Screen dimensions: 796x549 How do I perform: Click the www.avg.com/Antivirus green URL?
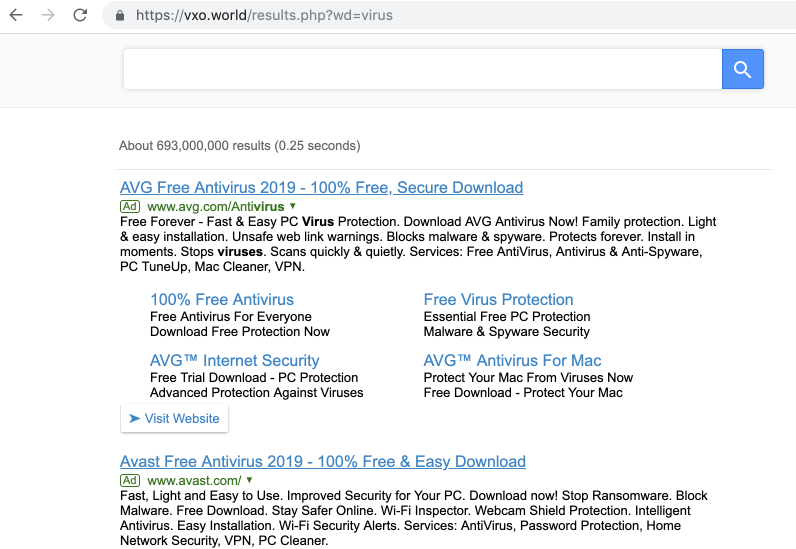(215, 206)
